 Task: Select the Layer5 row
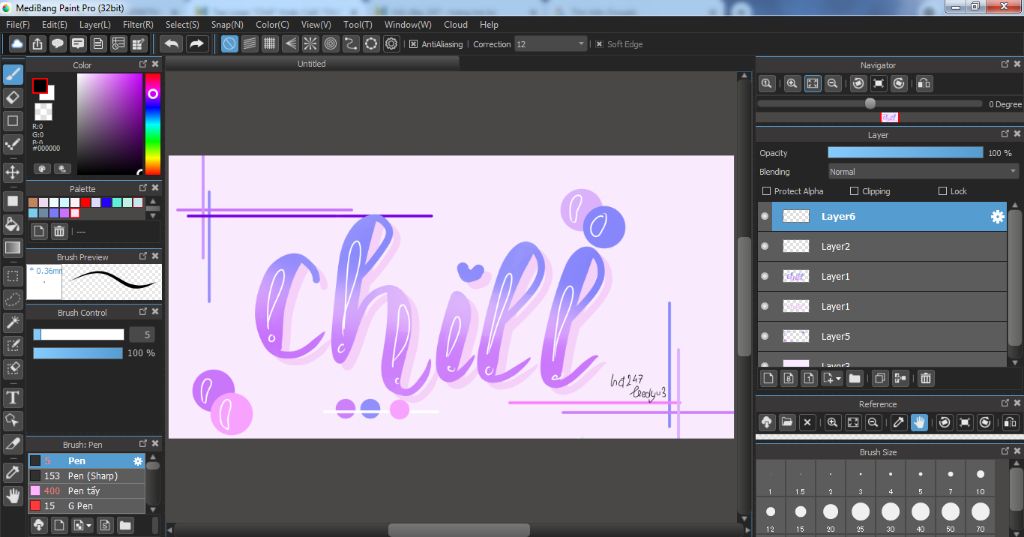882,336
